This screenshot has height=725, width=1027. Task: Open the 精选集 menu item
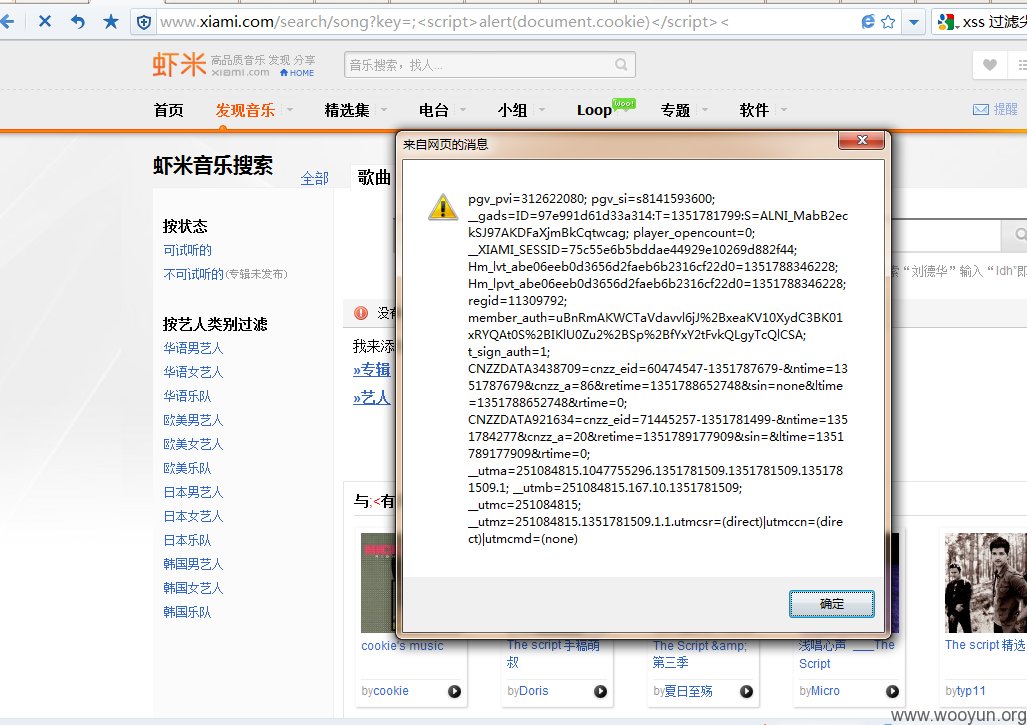(x=347, y=110)
